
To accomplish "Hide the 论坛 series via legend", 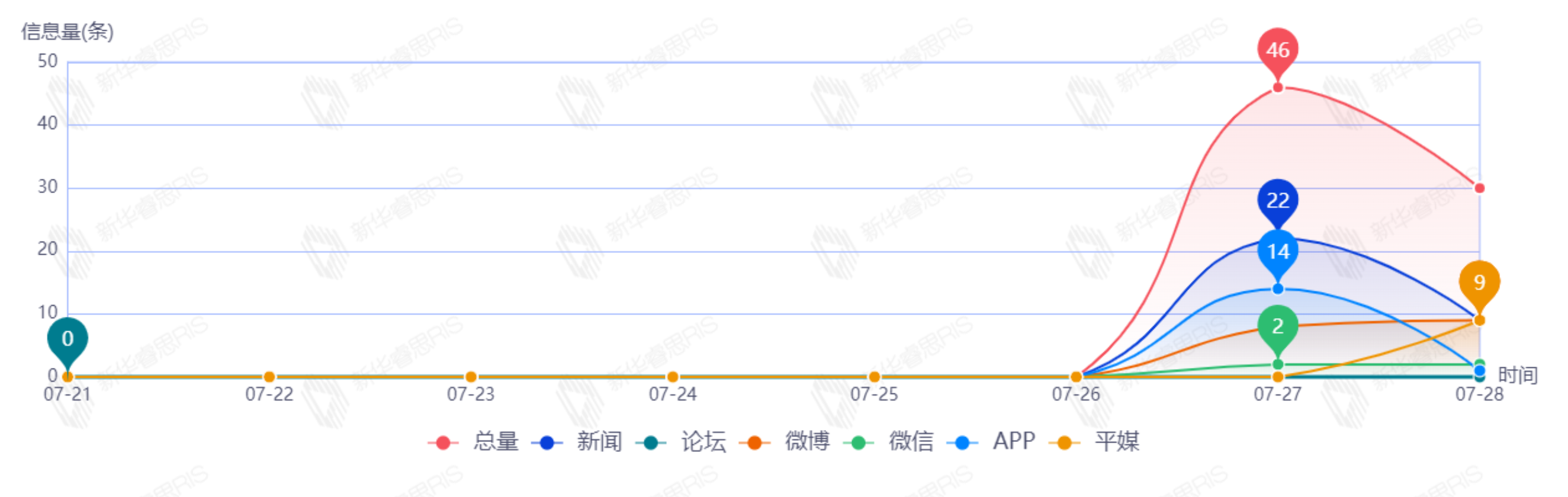I will coord(682,442).
